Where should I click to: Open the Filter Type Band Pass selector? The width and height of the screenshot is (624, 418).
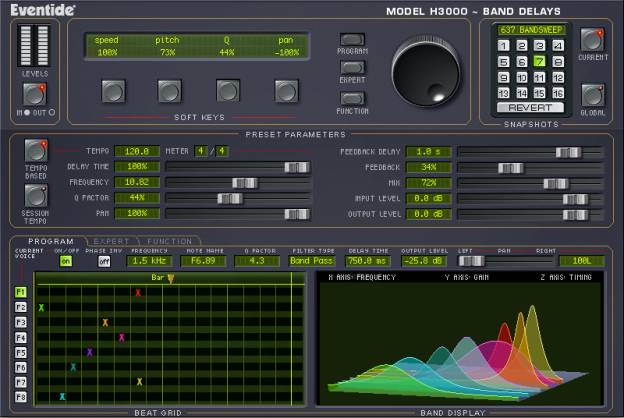point(312,261)
